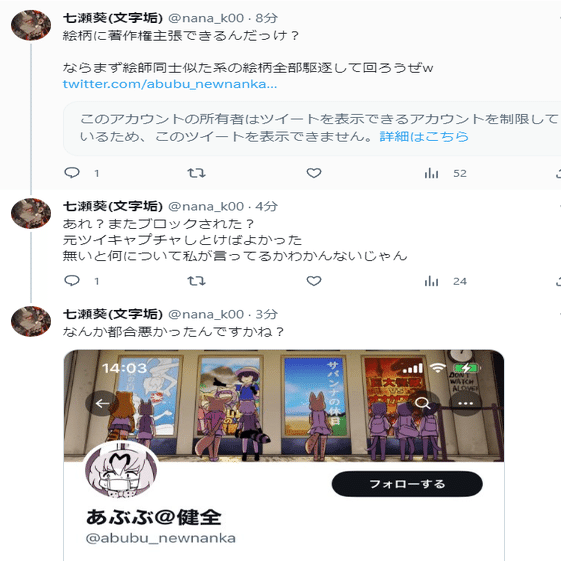
Task: Open twitter.com/abubu_newnanka link
Action: click(x=170, y=84)
